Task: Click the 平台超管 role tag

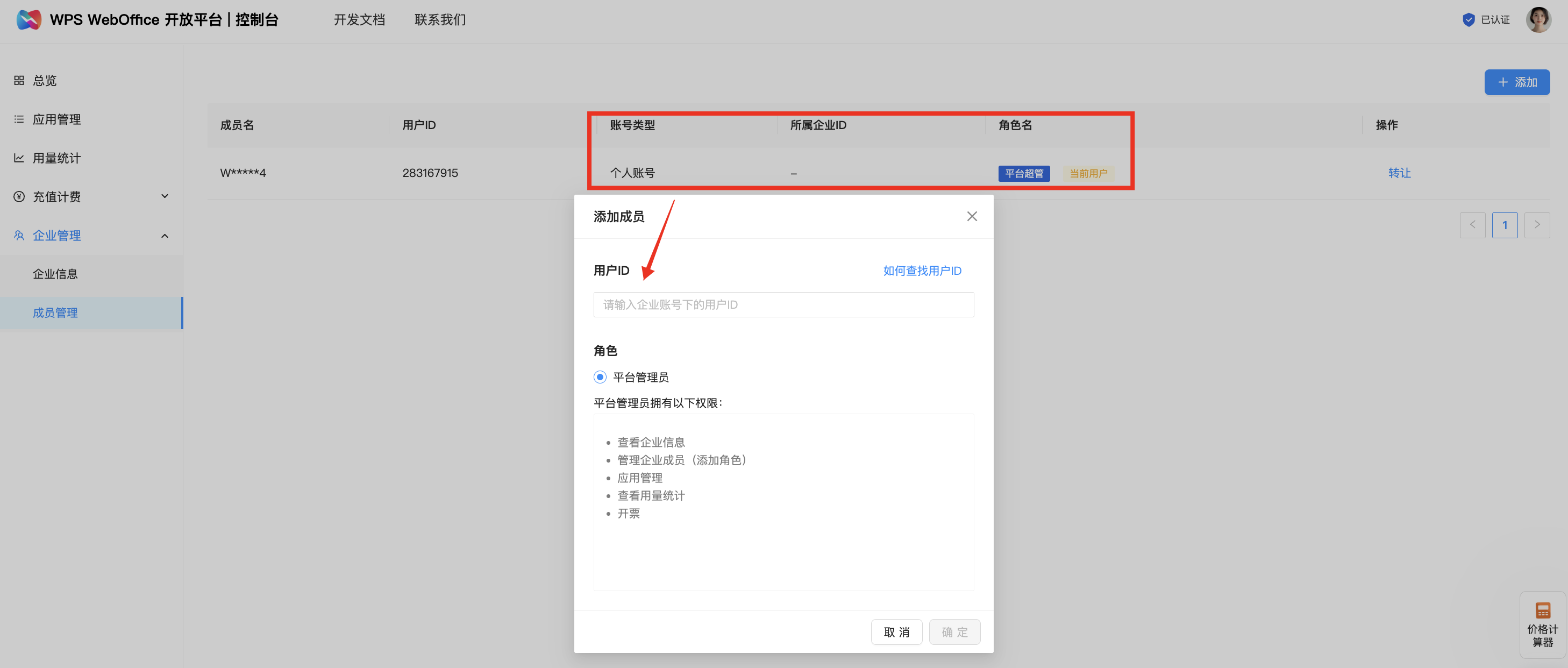Action: [x=1024, y=173]
